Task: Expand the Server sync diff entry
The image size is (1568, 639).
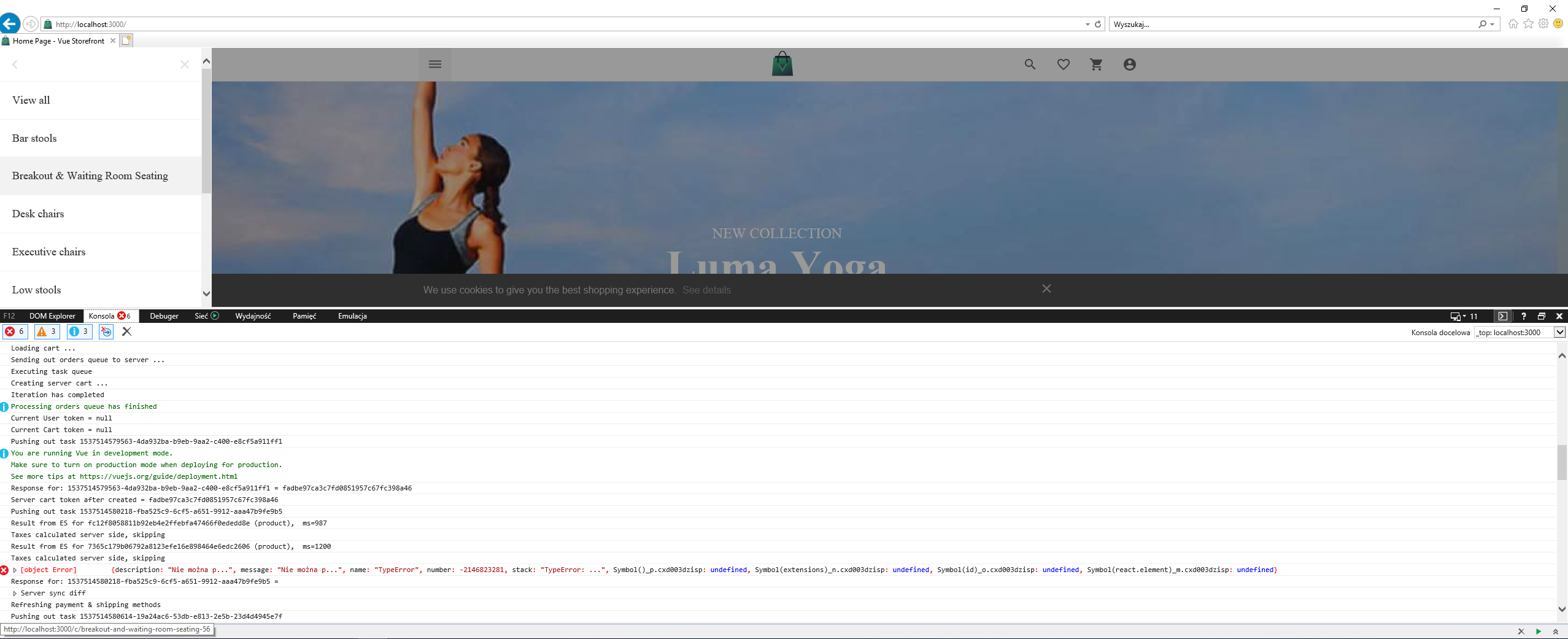Action: point(15,593)
